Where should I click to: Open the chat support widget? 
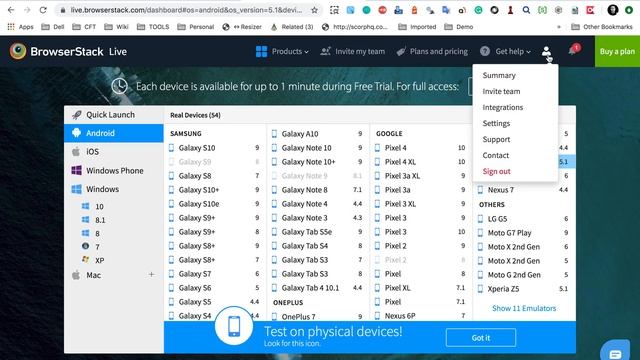tap(615, 351)
